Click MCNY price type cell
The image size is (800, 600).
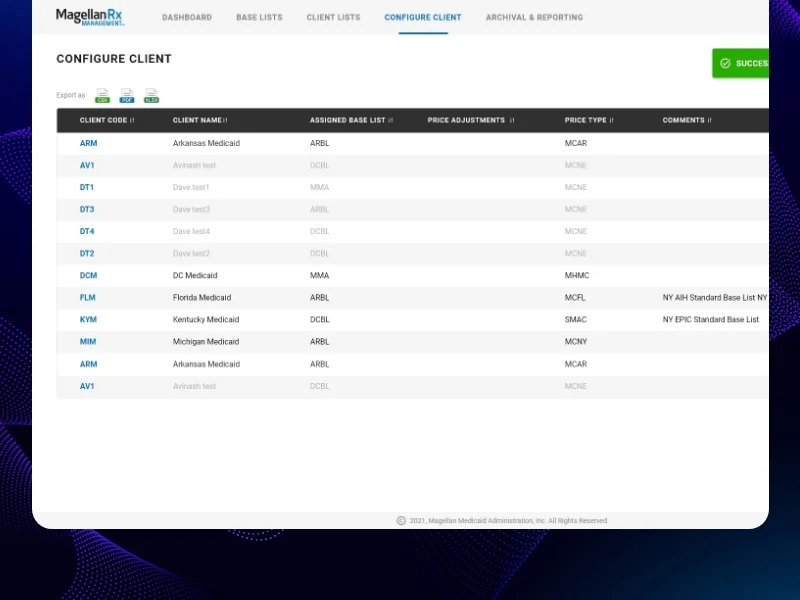click(576, 342)
